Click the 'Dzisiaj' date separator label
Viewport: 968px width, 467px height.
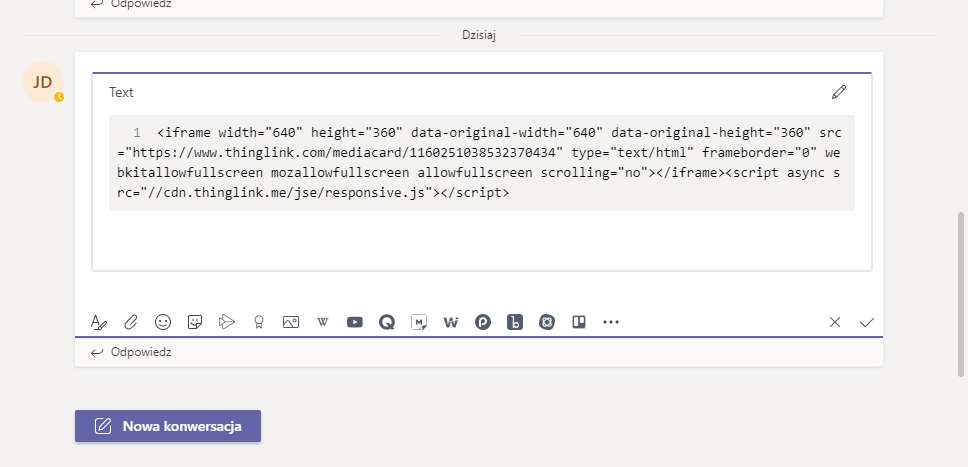click(479, 35)
